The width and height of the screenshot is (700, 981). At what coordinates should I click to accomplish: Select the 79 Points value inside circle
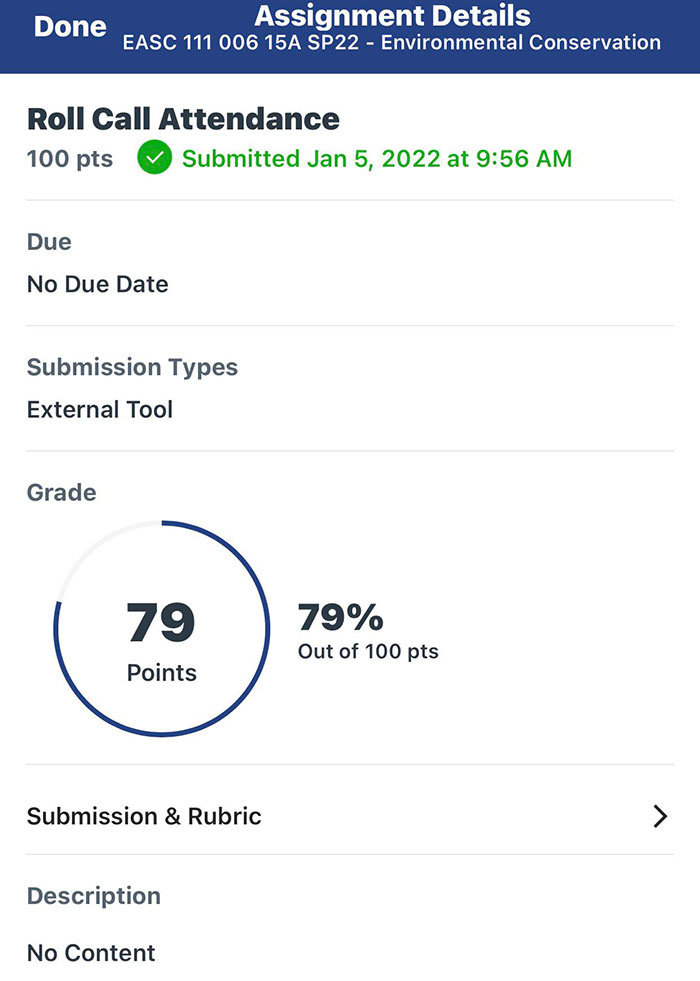[x=162, y=620]
